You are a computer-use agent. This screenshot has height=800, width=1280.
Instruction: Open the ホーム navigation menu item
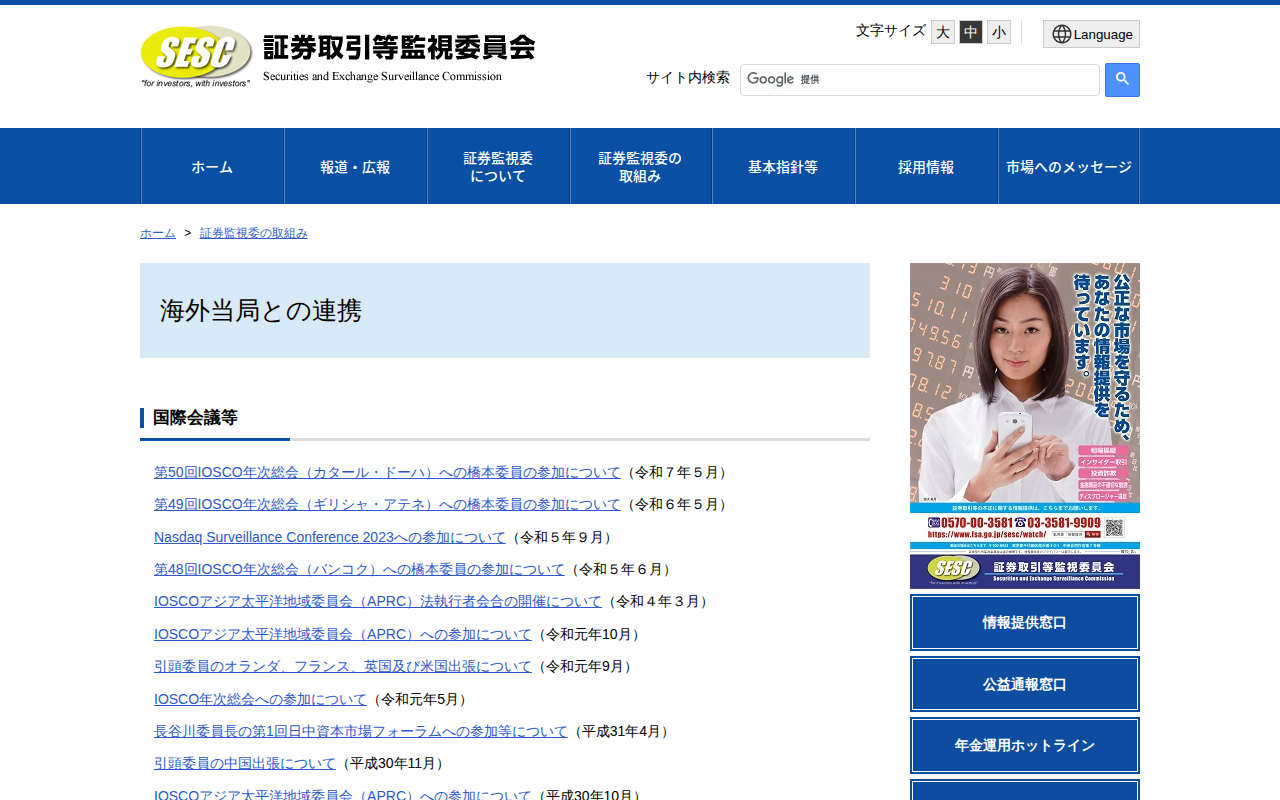pyautogui.click(x=212, y=166)
